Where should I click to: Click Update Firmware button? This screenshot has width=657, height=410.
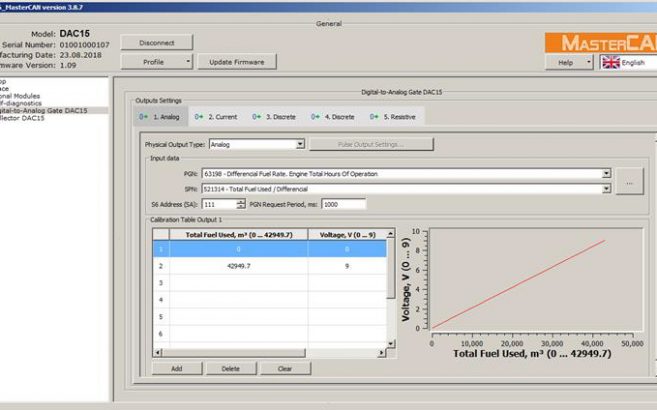tap(237, 62)
